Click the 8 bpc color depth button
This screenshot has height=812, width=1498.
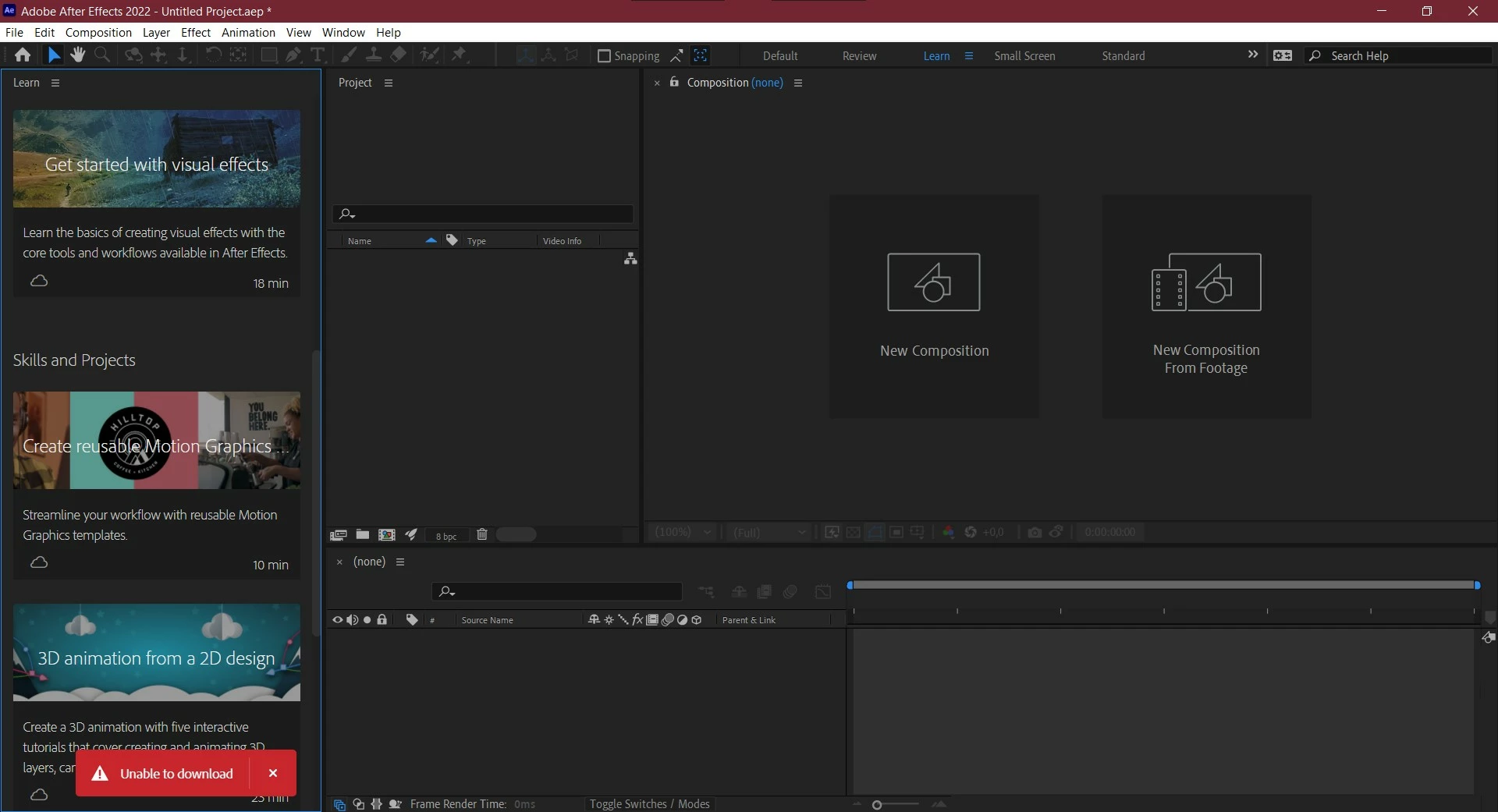coord(446,536)
